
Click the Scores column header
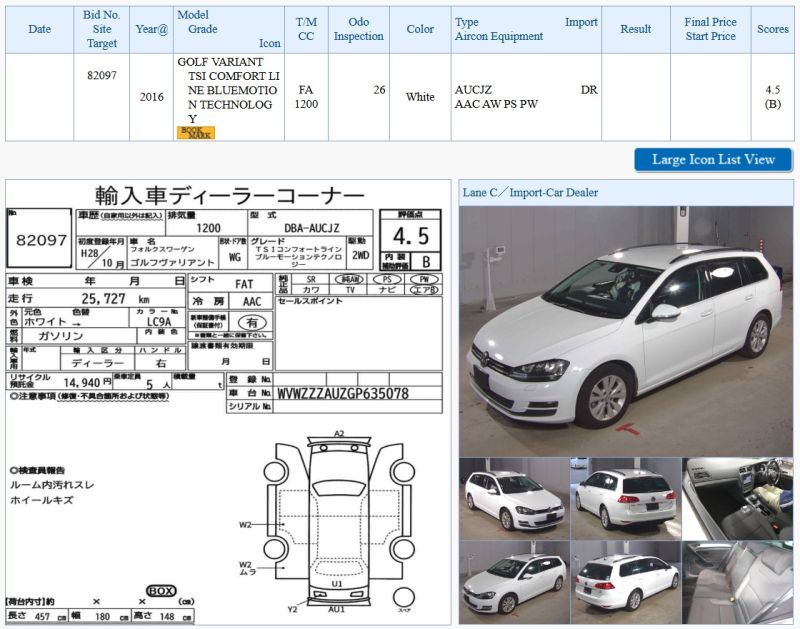pyautogui.click(x=772, y=30)
